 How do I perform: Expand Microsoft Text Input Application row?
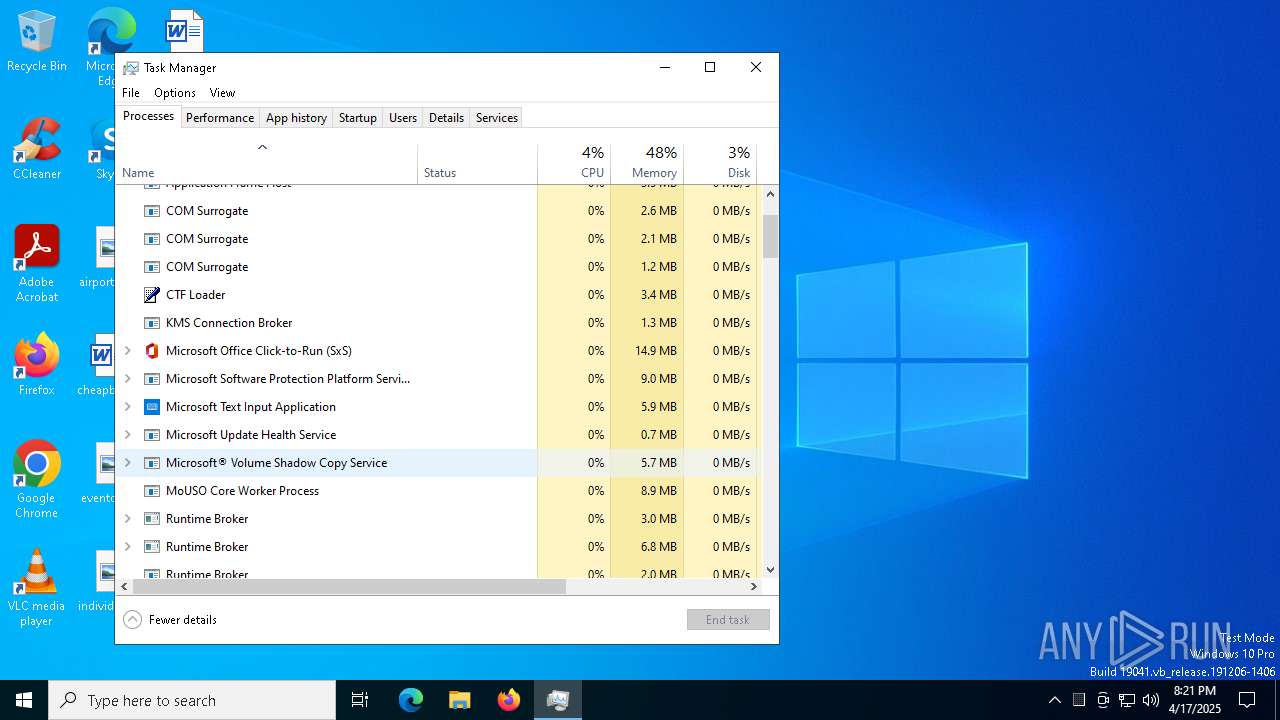tap(127, 407)
